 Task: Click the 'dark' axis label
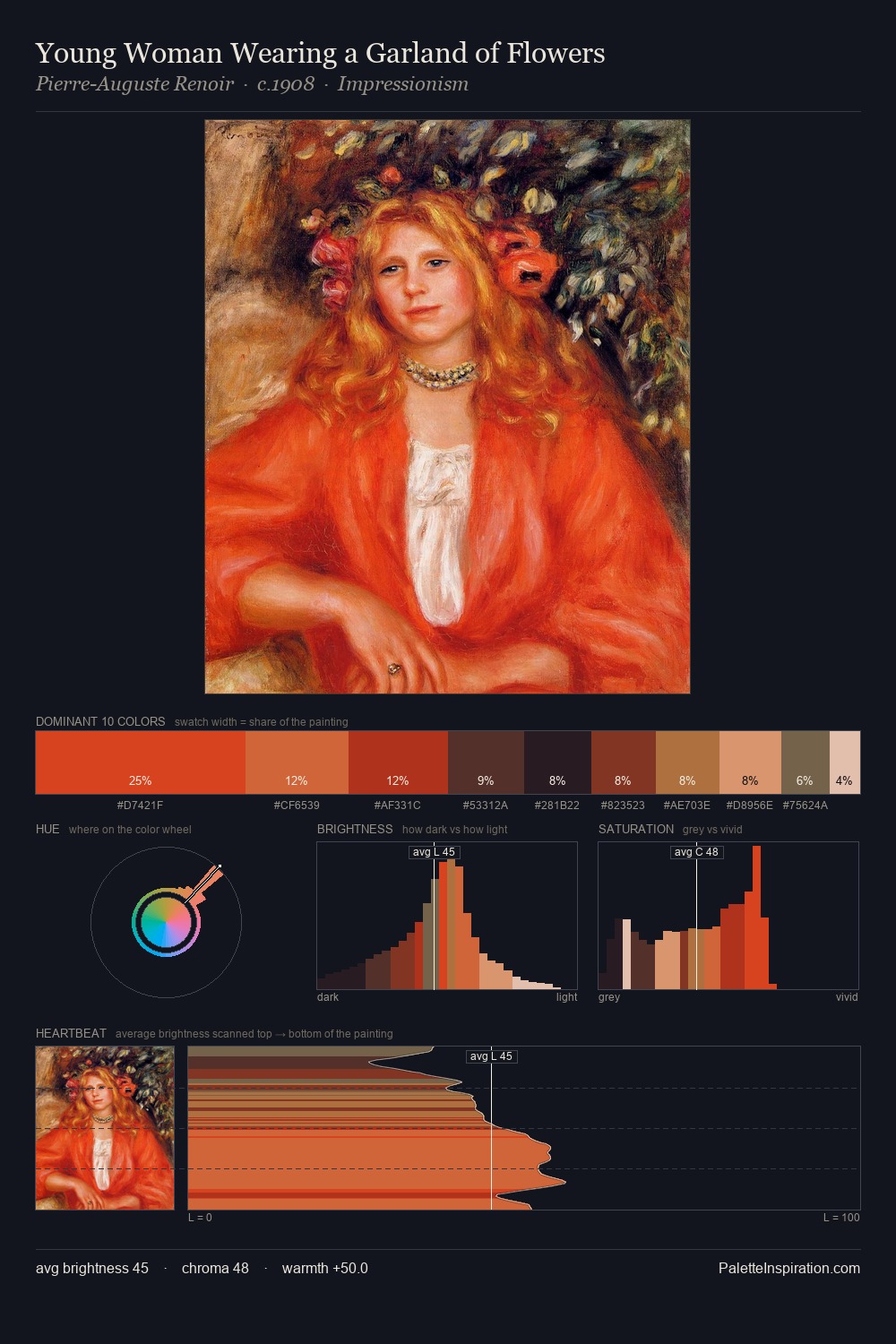point(328,997)
